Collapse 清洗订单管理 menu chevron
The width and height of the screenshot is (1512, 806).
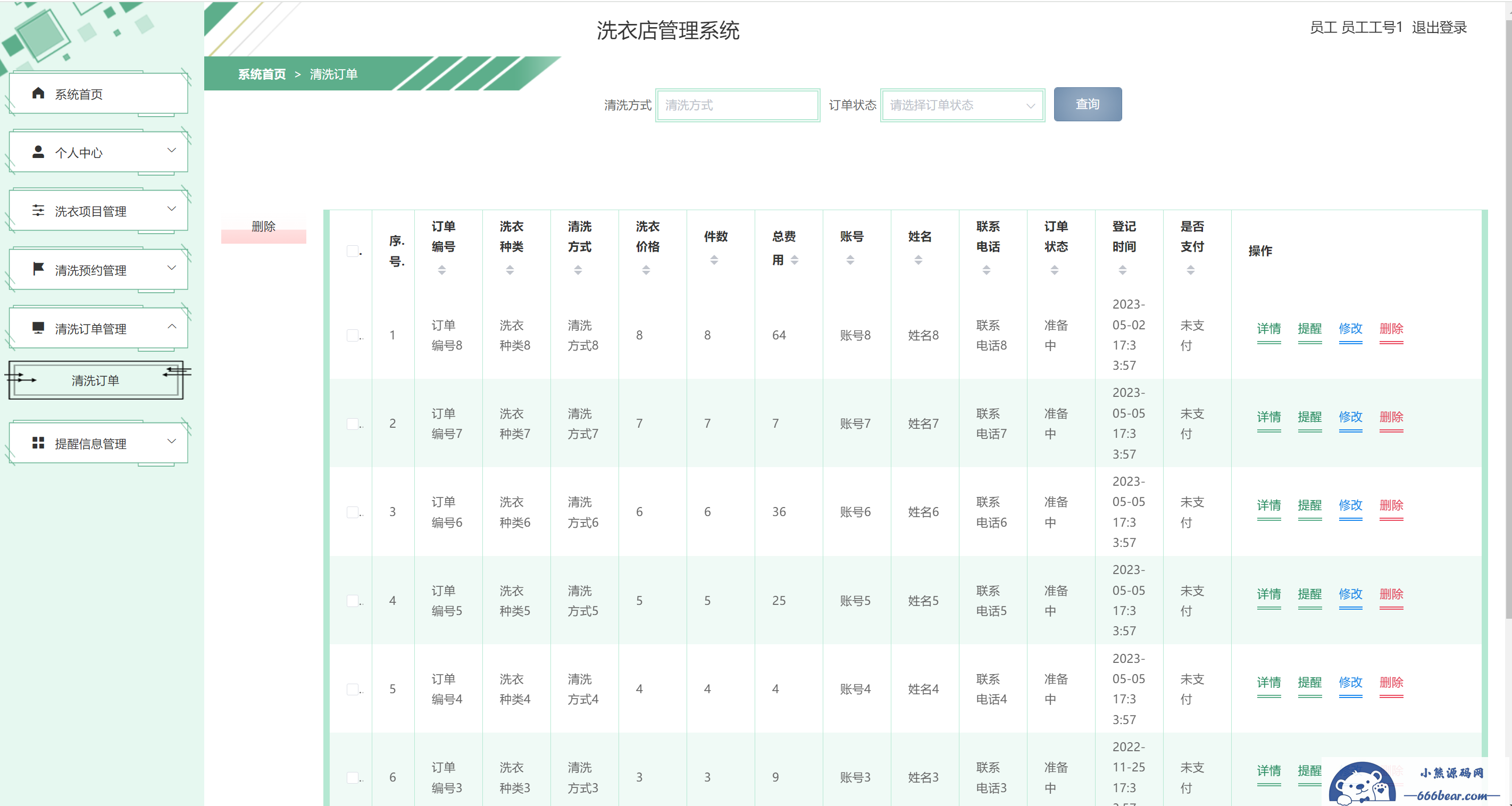[171, 327]
